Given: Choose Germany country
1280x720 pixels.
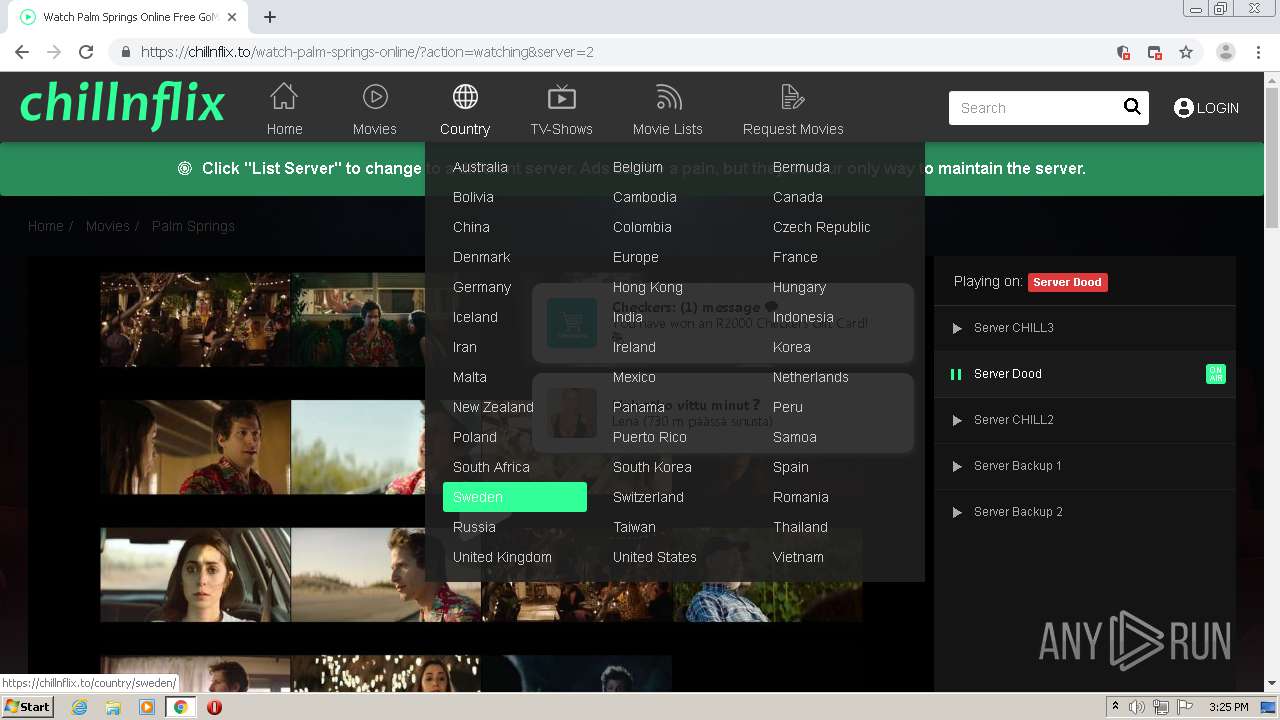Looking at the screenshot, I should click(482, 287).
